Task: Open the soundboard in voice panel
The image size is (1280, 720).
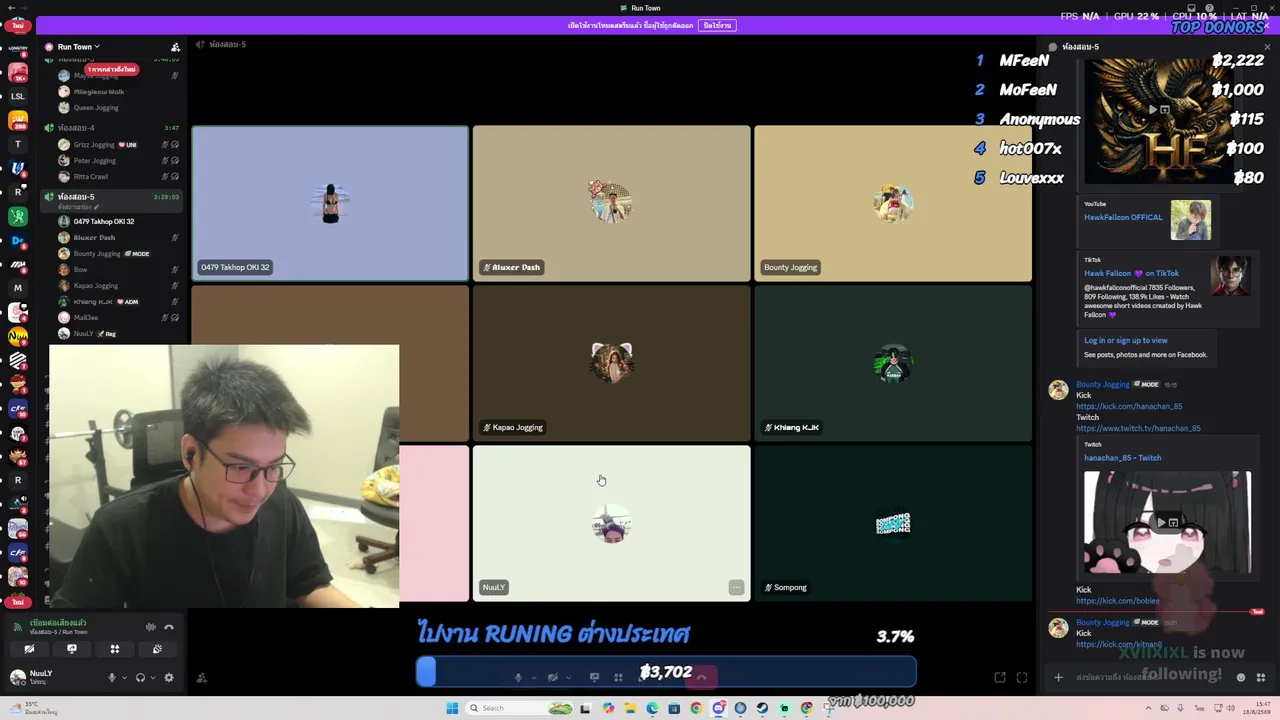Action: (157, 649)
